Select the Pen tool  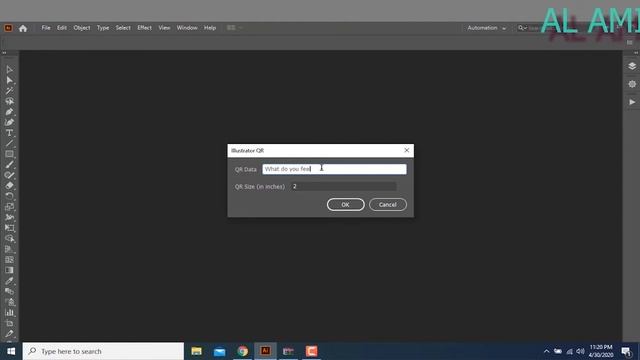point(9,112)
